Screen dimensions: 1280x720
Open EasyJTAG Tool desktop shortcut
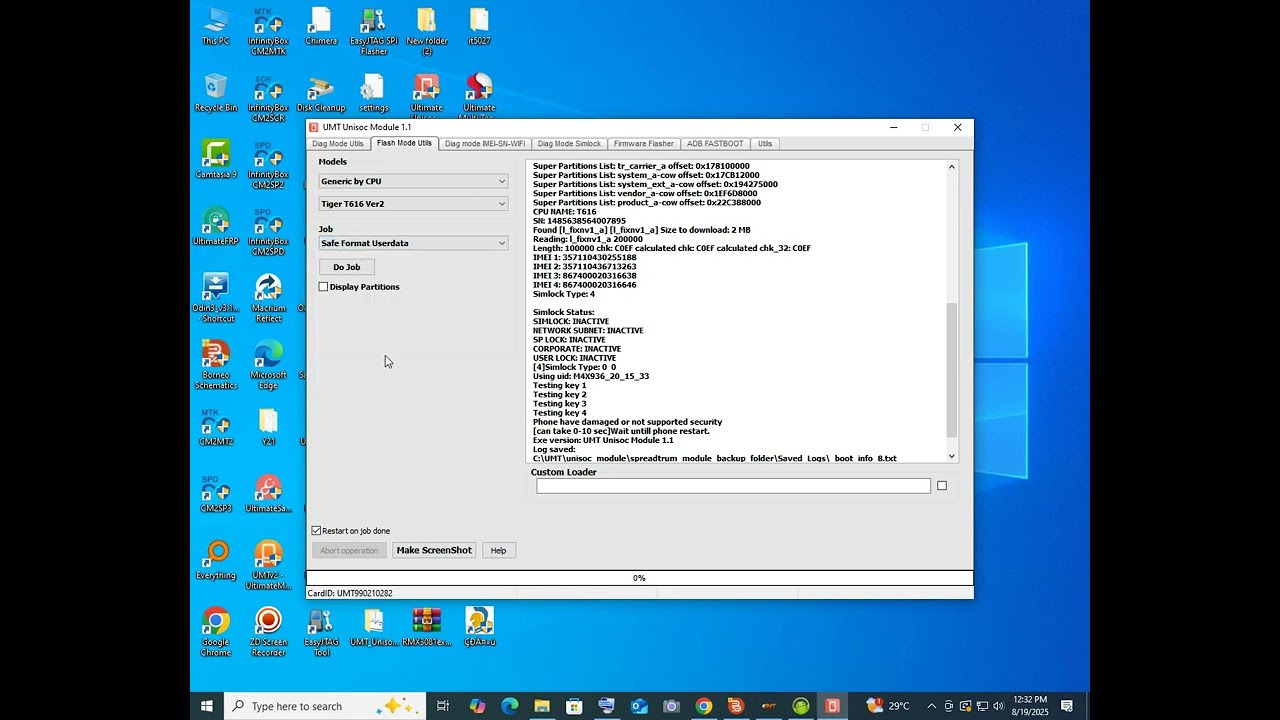tap(321, 633)
